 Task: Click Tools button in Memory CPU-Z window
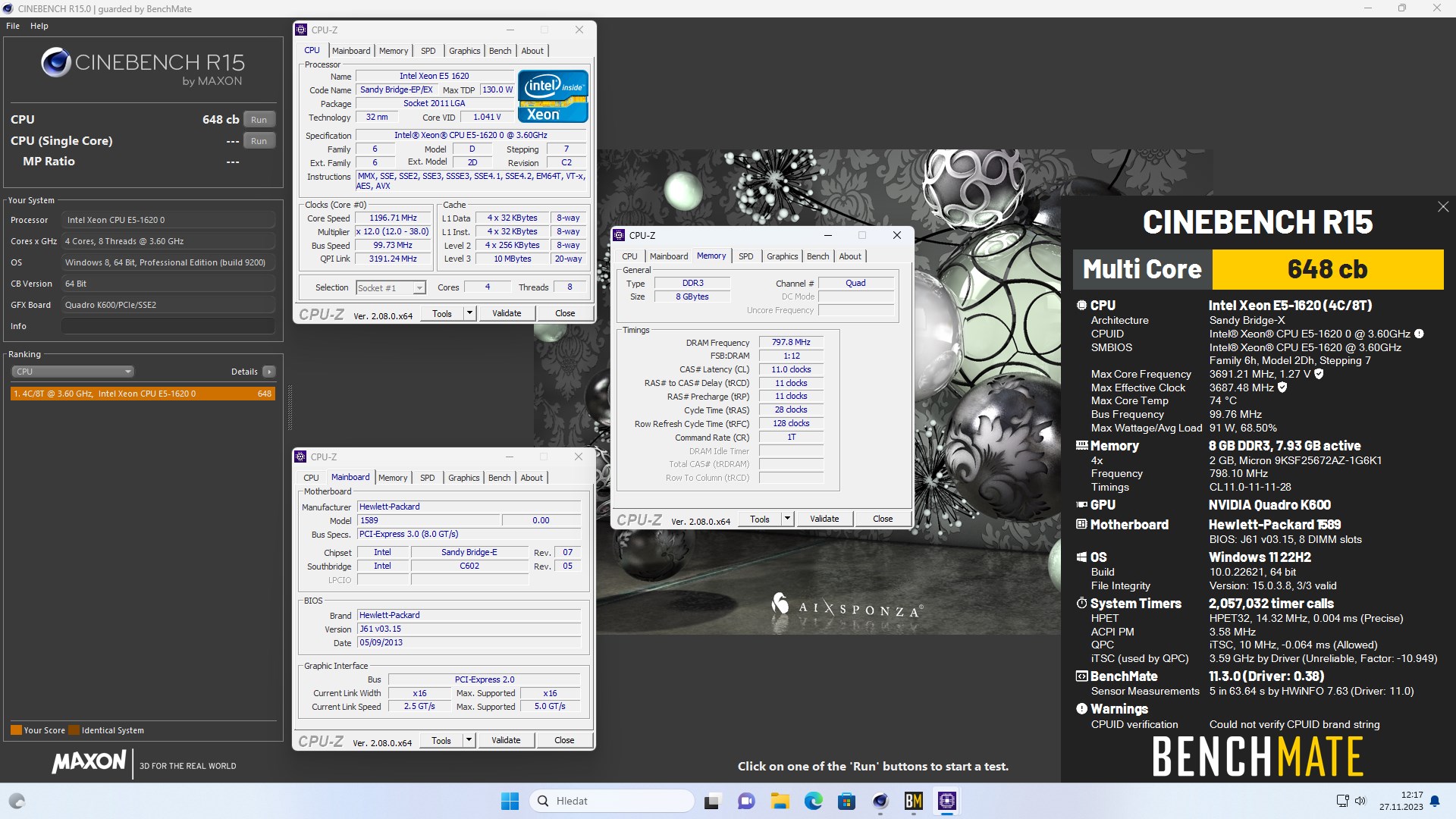(760, 519)
